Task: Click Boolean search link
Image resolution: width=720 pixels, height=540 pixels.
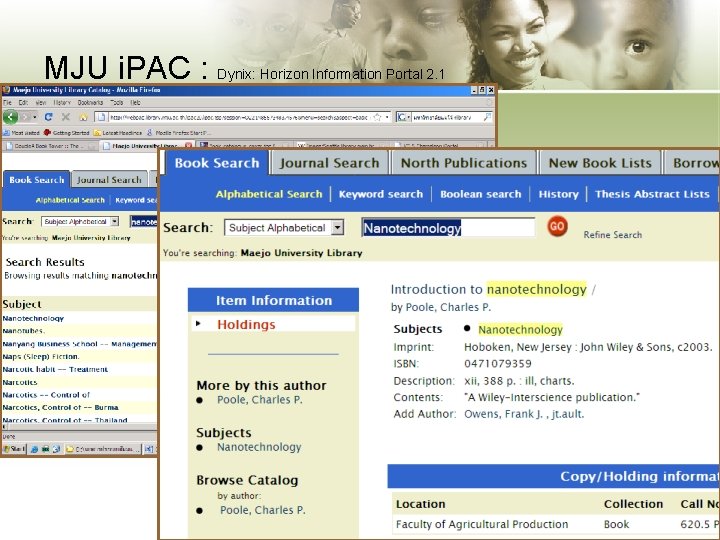Action: point(481,194)
